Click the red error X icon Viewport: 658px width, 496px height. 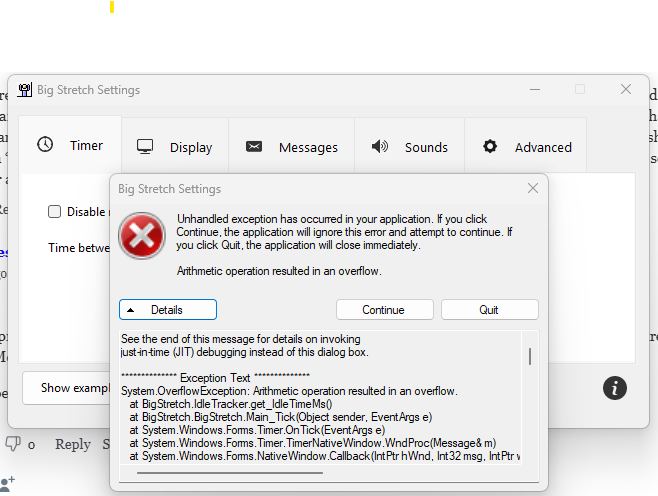142,236
